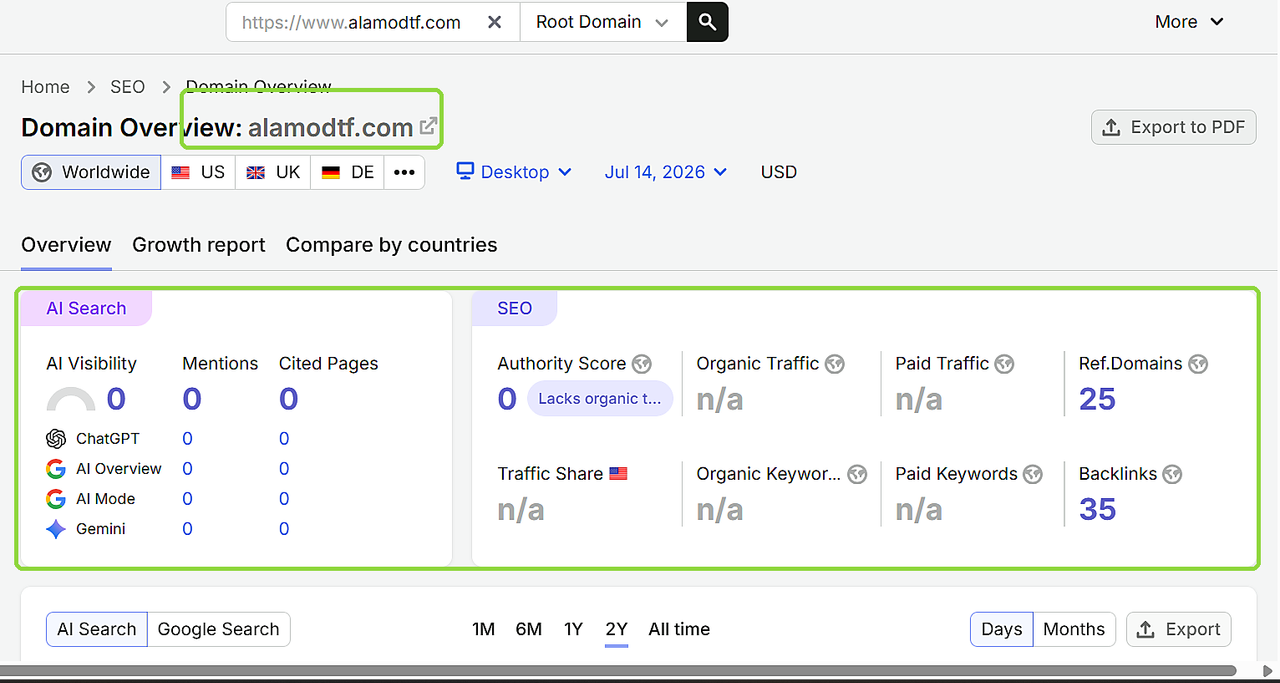This screenshot has width=1280, height=683.
Task: Click globe icon next to Paid Keywords
Action: tap(1033, 474)
